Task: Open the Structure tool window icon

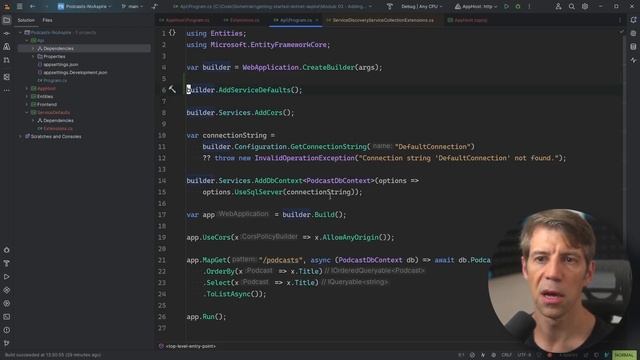Action: 7,76
